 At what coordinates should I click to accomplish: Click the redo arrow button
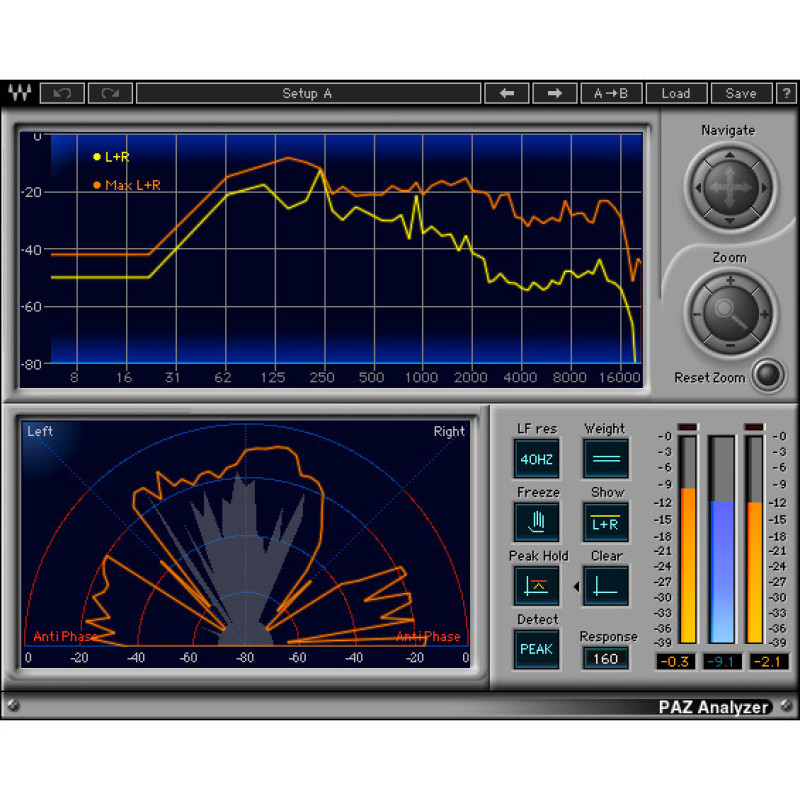[x=110, y=93]
